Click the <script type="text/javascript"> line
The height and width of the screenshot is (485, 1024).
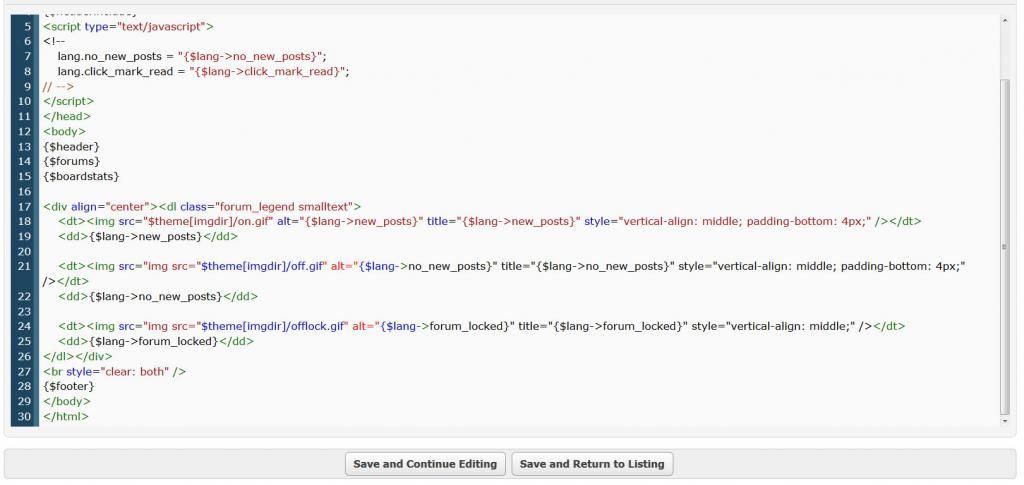(x=129, y=27)
